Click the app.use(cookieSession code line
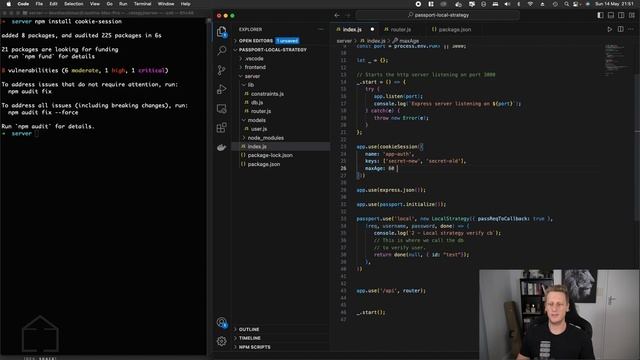 390,147
